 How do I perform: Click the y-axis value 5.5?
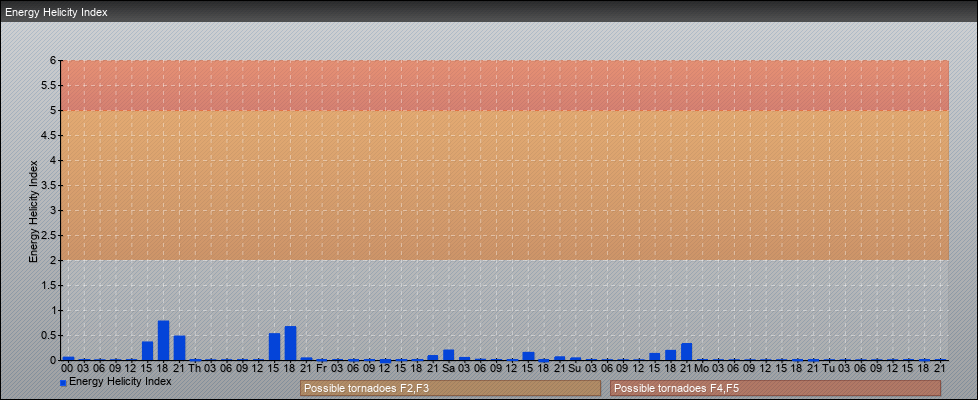[x=50, y=85]
